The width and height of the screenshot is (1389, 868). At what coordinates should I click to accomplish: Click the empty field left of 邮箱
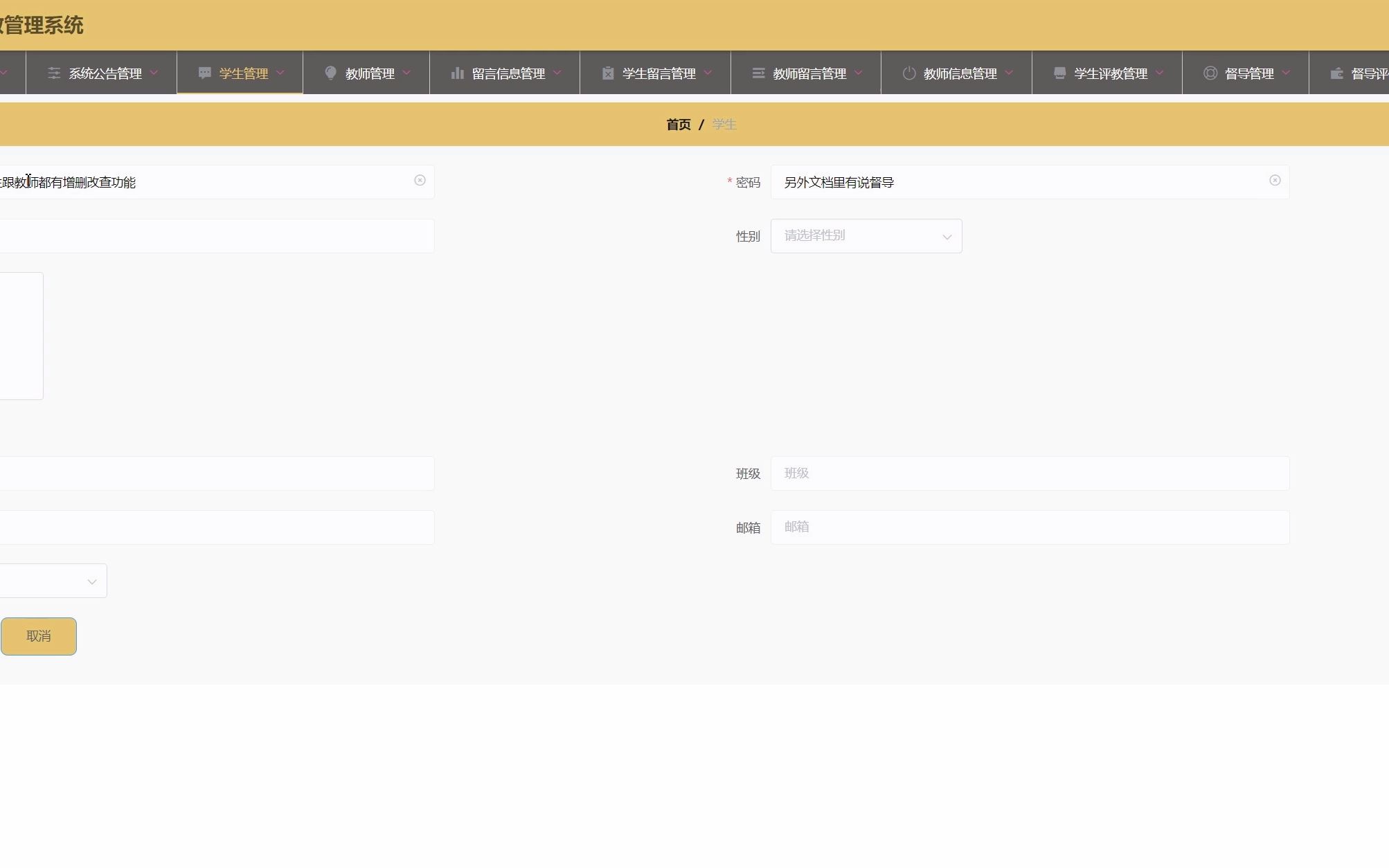tap(217, 527)
